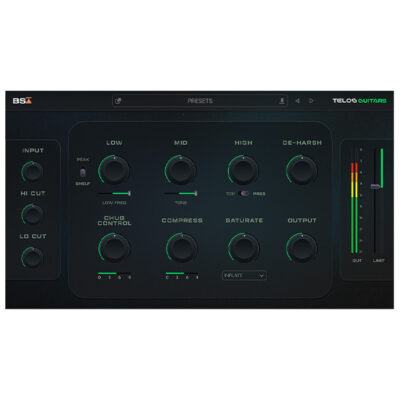Image resolution: width=400 pixels, height=400 pixels.
Task: Click the COMPRESS label
Action: pyautogui.click(x=182, y=220)
